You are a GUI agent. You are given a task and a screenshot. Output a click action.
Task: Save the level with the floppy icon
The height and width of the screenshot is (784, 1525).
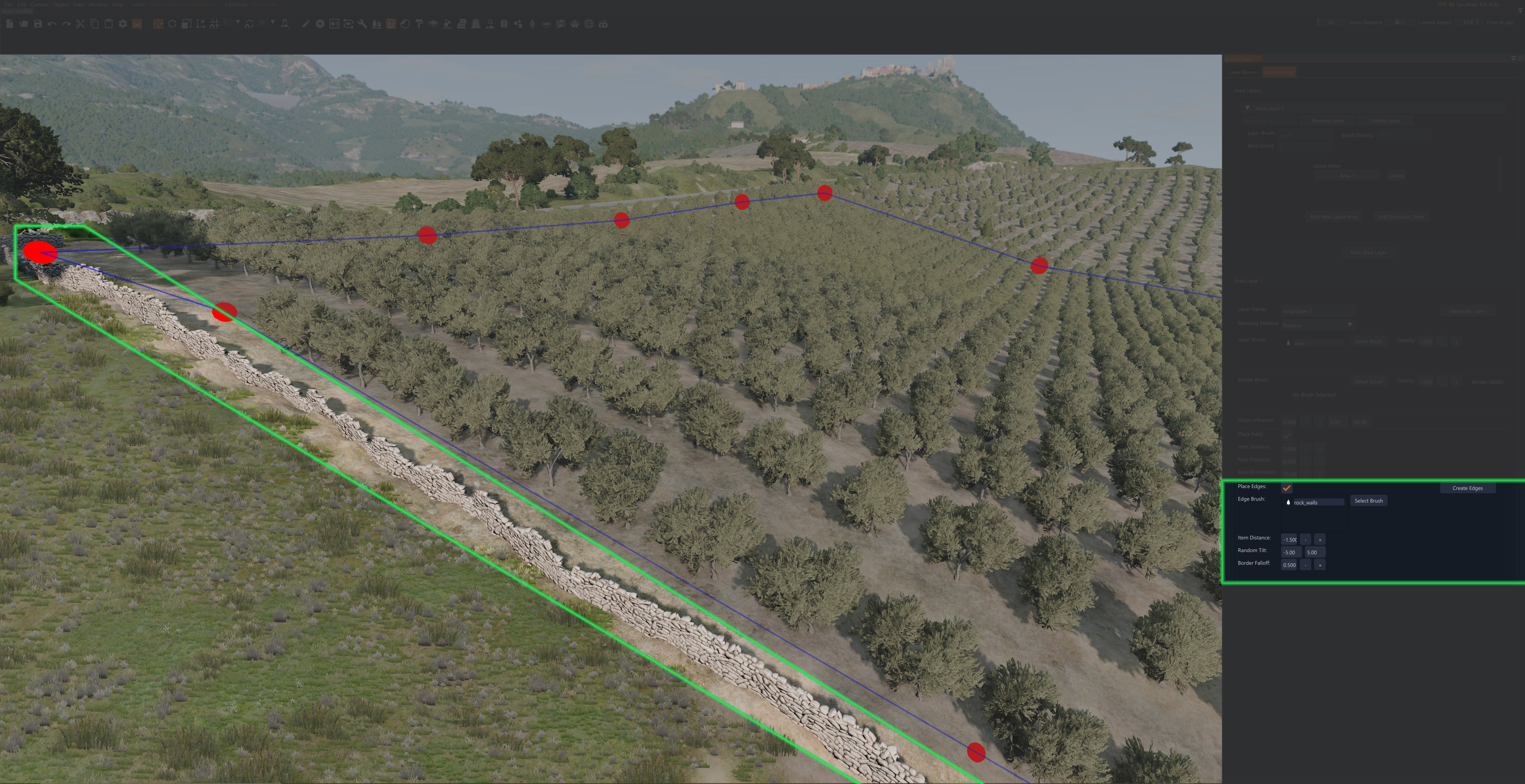[38, 24]
